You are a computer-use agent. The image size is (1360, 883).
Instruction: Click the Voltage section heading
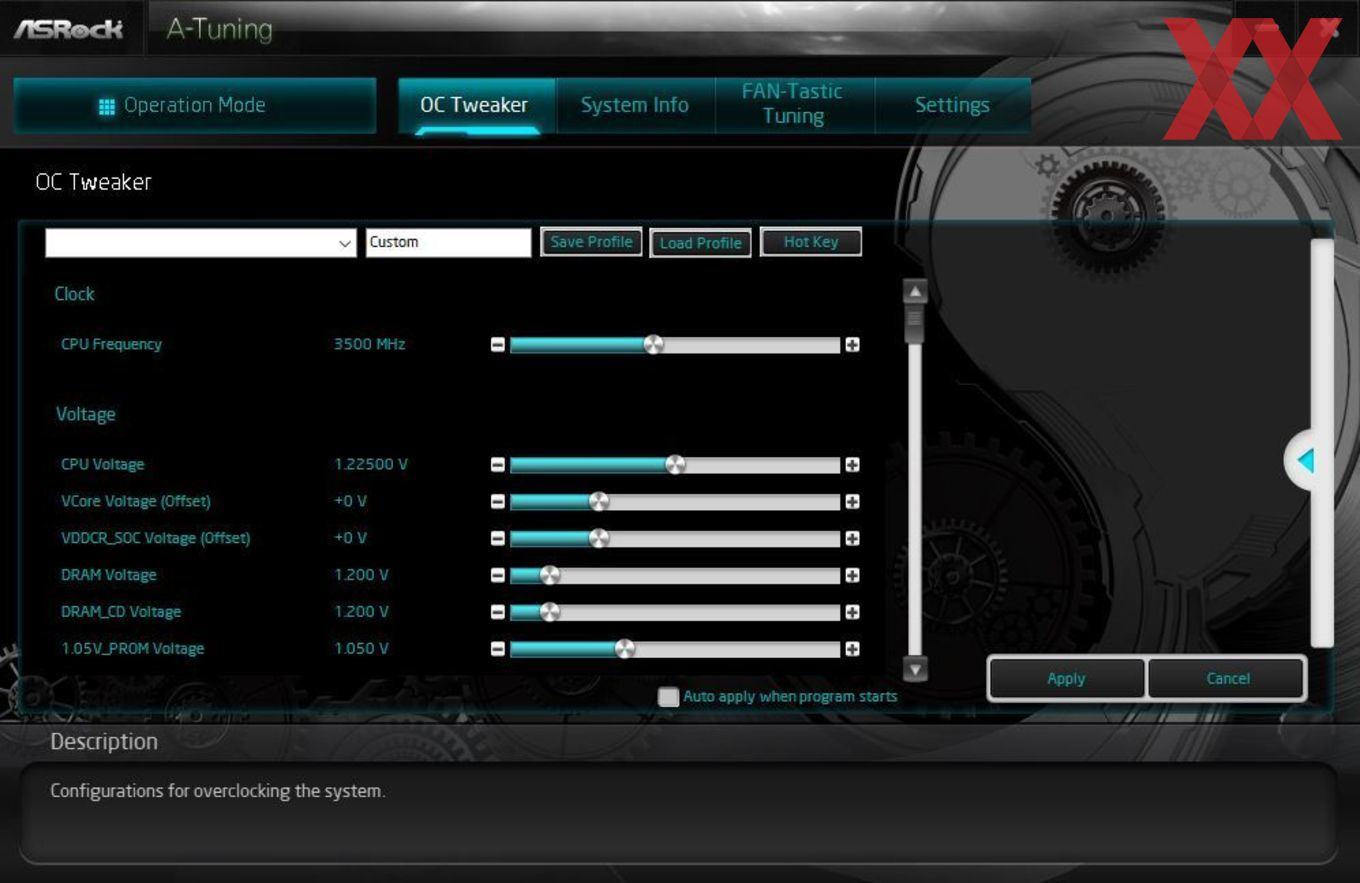(x=86, y=414)
